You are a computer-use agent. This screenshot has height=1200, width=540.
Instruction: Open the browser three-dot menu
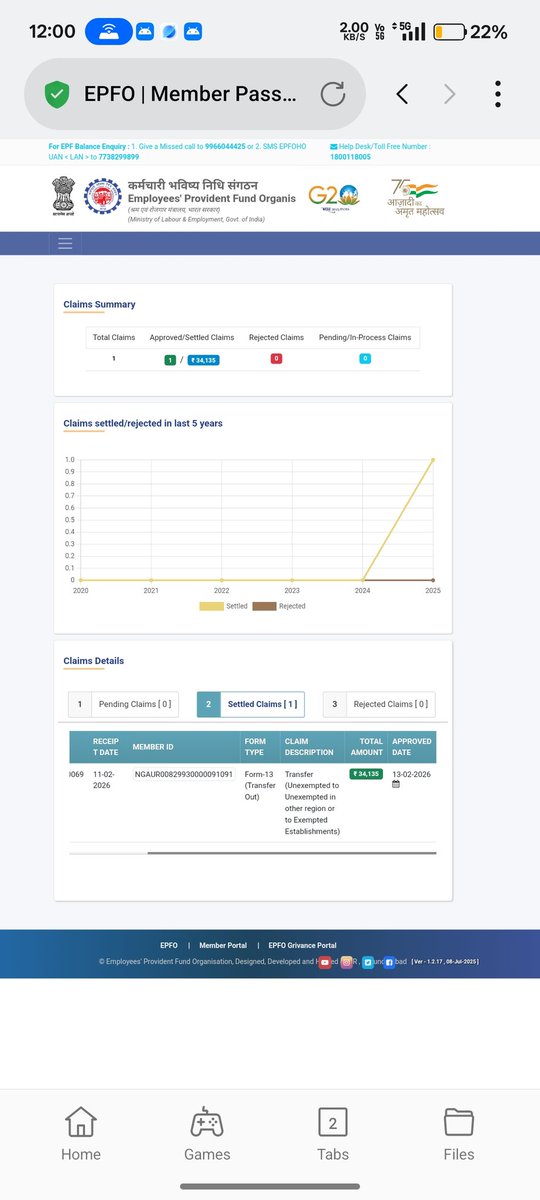coord(498,94)
